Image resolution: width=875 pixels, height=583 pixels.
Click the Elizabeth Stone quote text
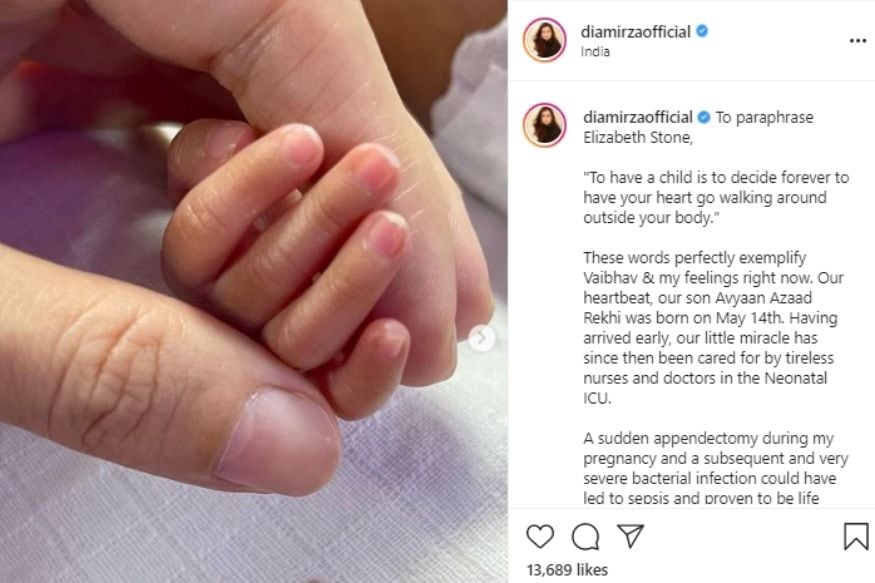[716, 197]
